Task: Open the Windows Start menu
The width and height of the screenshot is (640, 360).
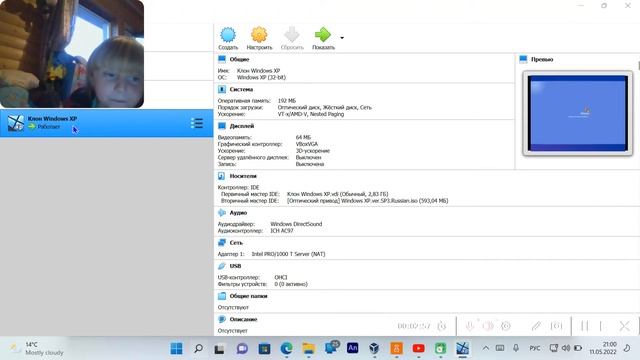Action: pyautogui.click(x=176, y=349)
